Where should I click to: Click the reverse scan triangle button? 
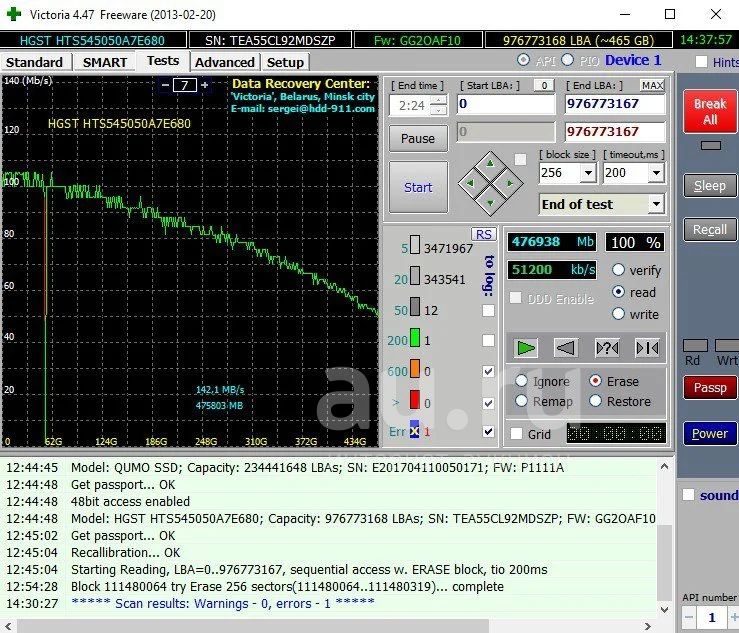(566, 348)
